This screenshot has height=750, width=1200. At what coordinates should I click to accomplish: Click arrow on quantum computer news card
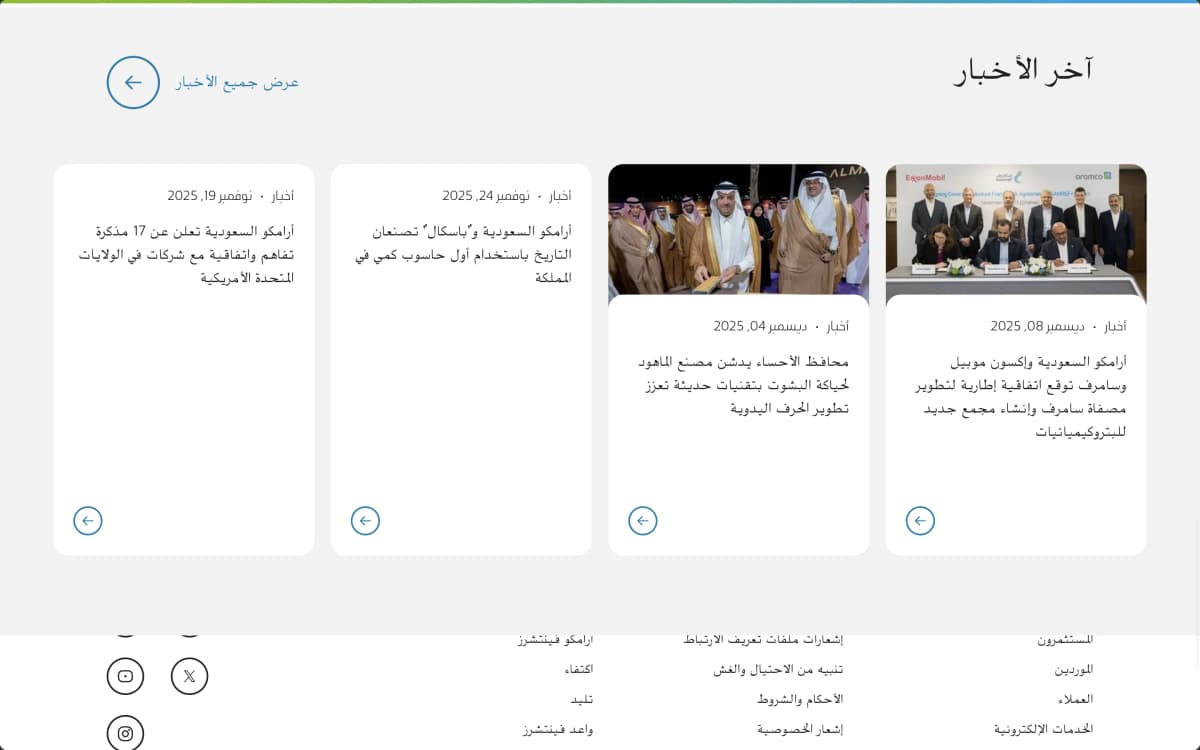pos(365,521)
